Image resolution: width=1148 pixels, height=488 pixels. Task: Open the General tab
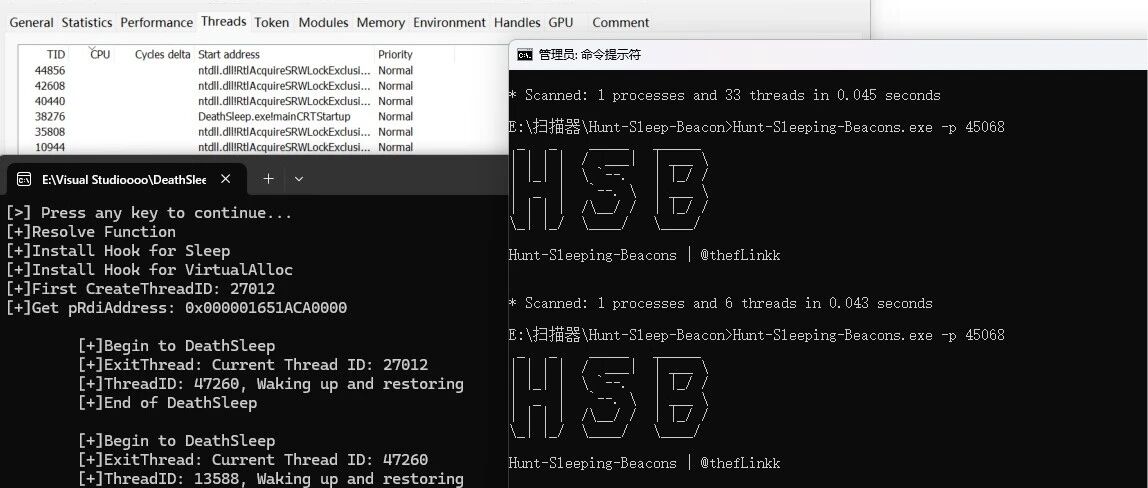[x=31, y=23]
